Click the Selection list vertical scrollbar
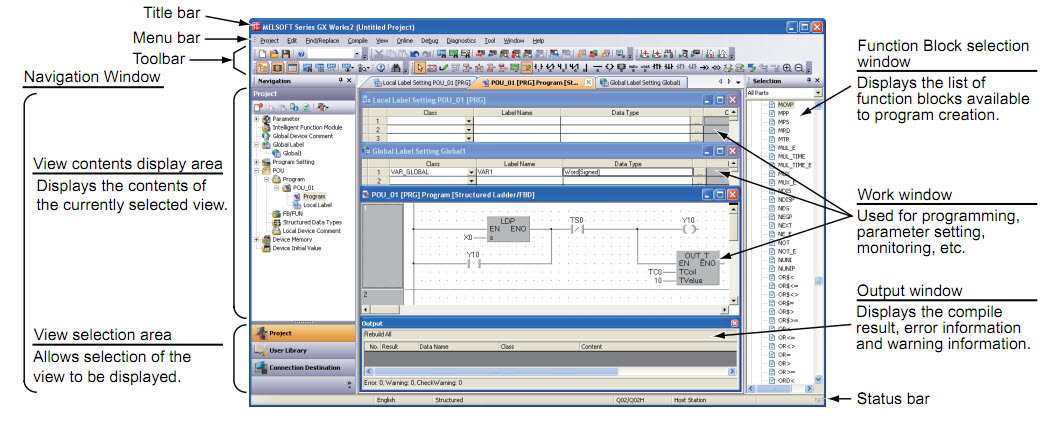 tap(818, 243)
